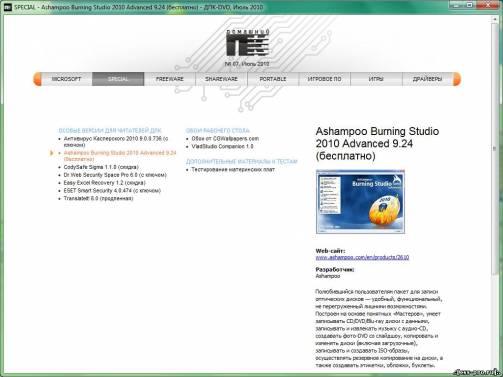Switch to the FREEWARE tab
This screenshot has width=503, height=377.
pyautogui.click(x=170, y=79)
